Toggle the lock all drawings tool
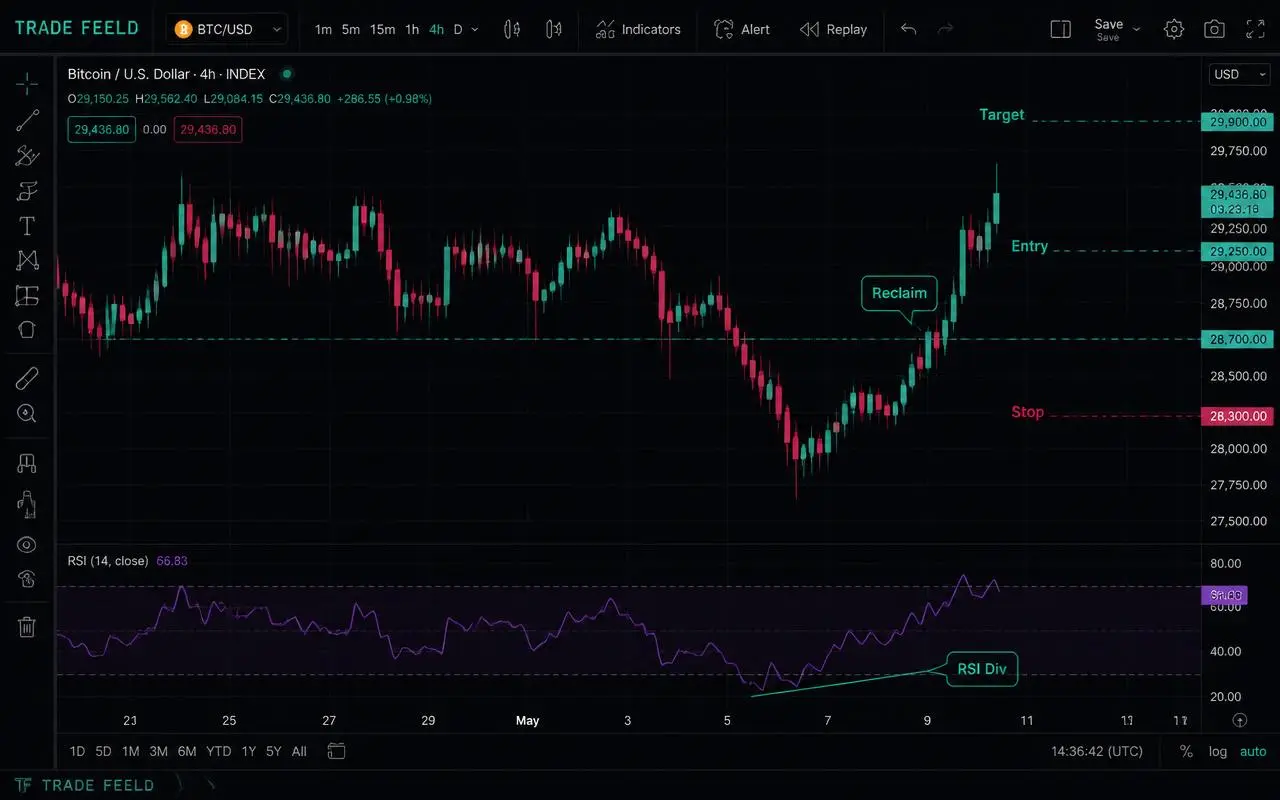1280x800 pixels. point(27,503)
